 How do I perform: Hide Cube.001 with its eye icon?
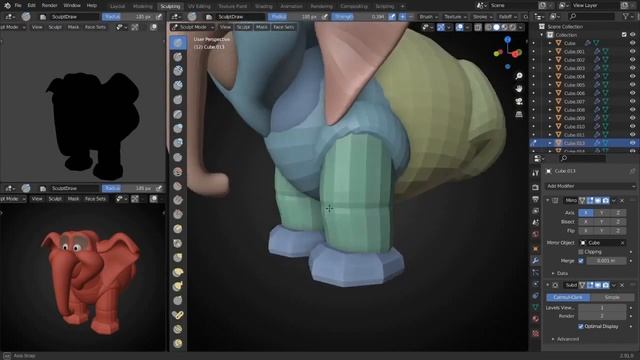pyautogui.click(x=632, y=51)
